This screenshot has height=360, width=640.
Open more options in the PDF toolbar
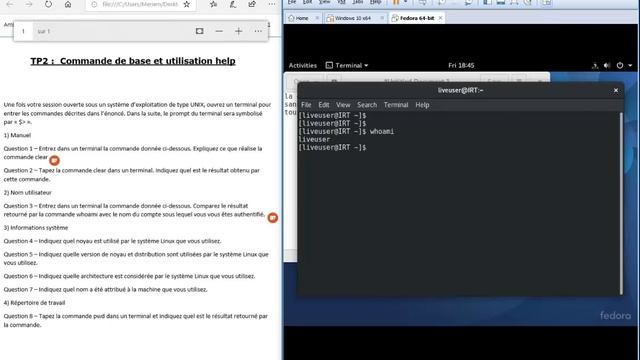point(258,31)
